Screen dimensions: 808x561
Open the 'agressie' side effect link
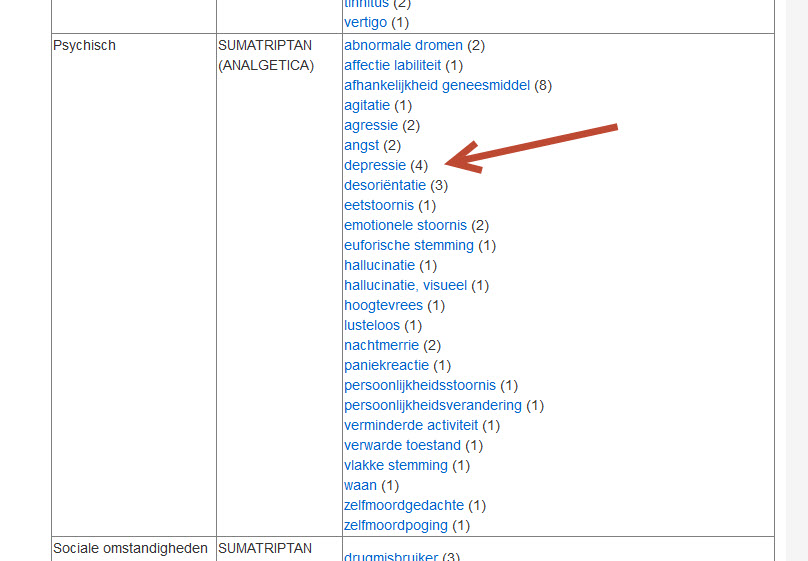point(371,125)
